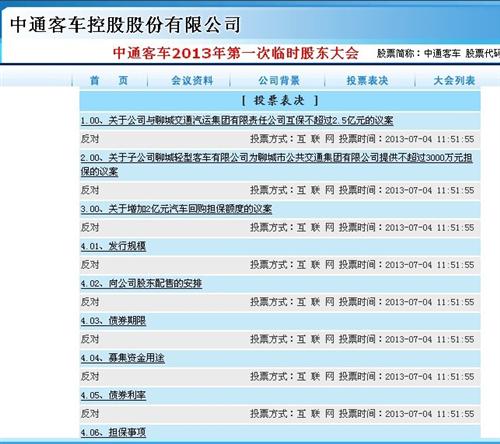Click the 投票表决 section header
Screen dimensions: 500x444
pyautogui.click(x=280, y=100)
